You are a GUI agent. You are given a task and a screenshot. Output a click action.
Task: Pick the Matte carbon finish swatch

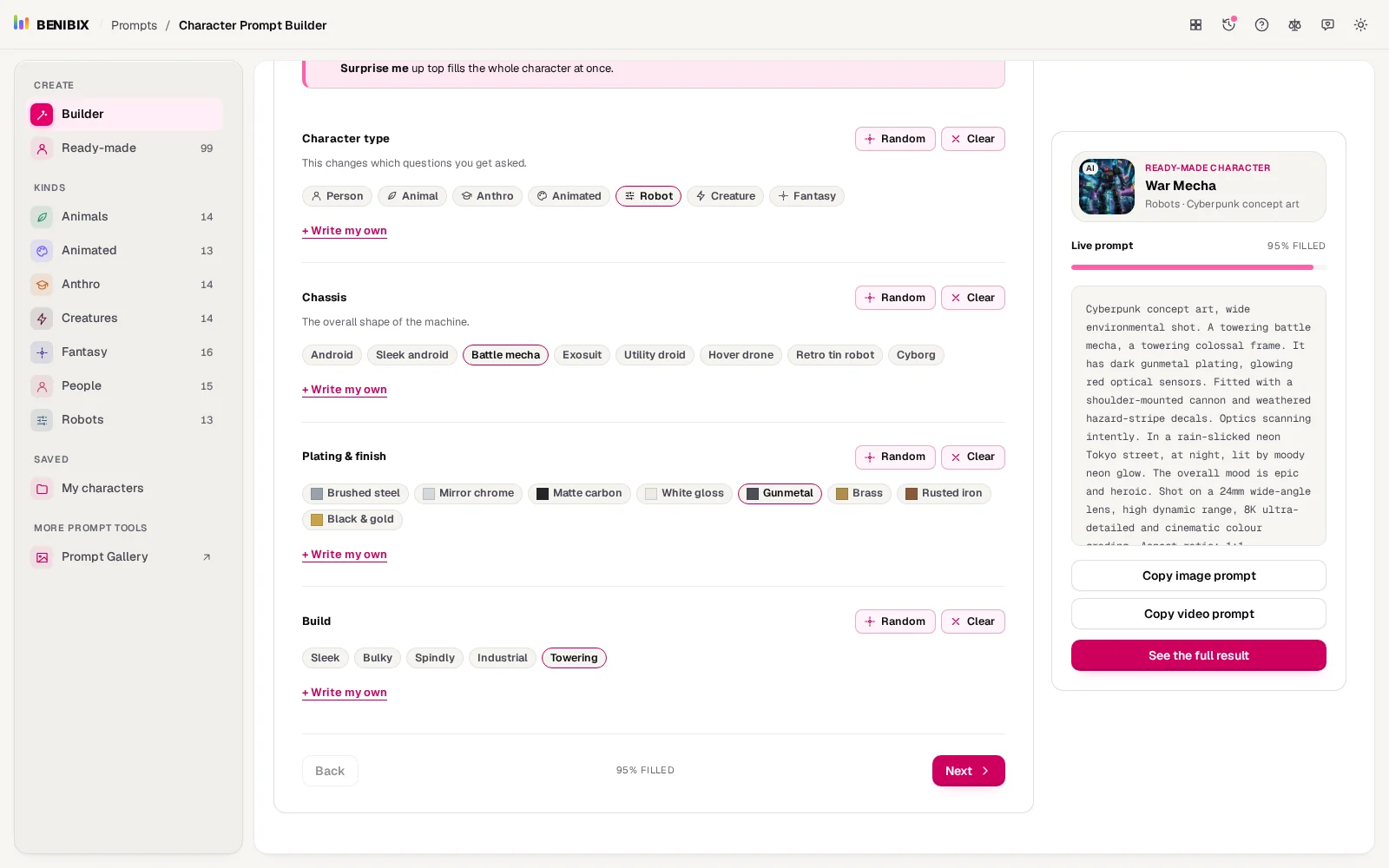pyautogui.click(x=579, y=494)
